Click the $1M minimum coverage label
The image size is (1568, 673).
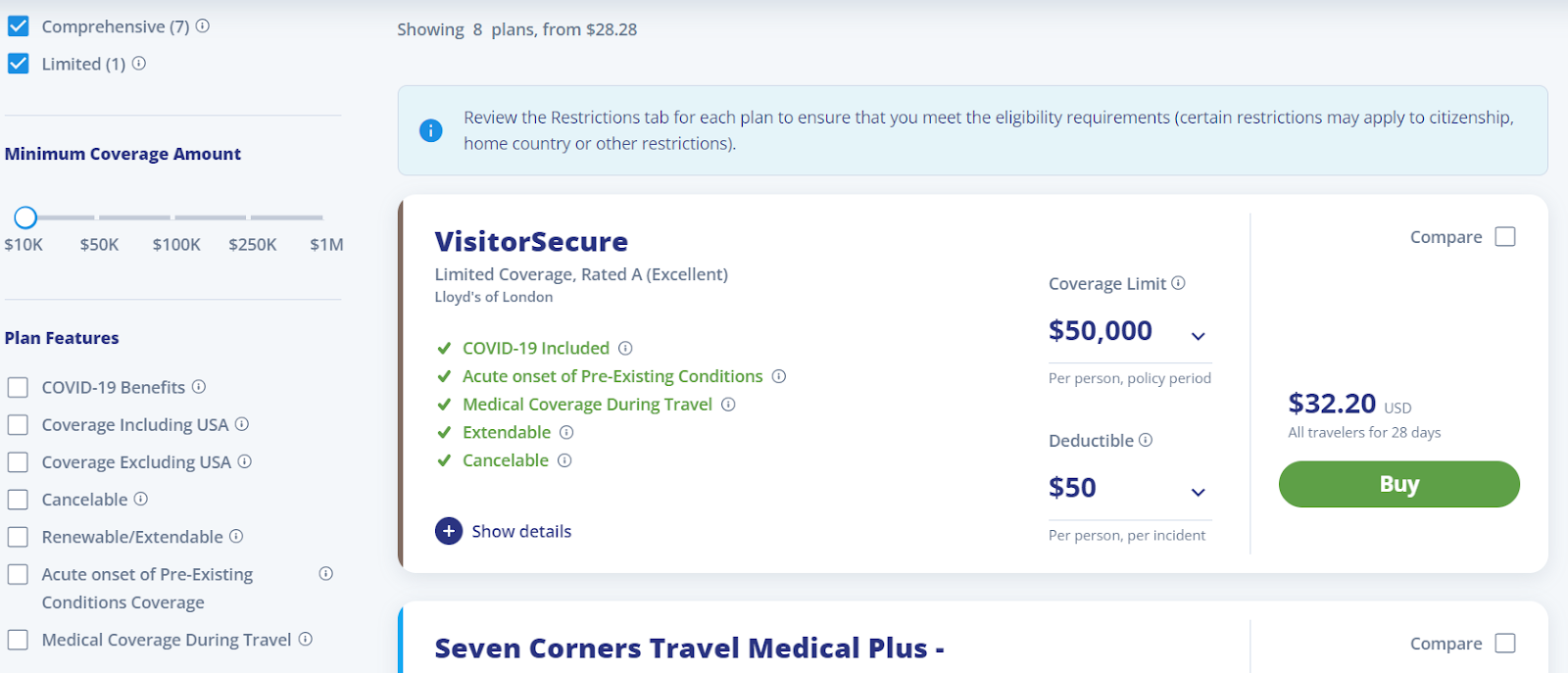326,245
